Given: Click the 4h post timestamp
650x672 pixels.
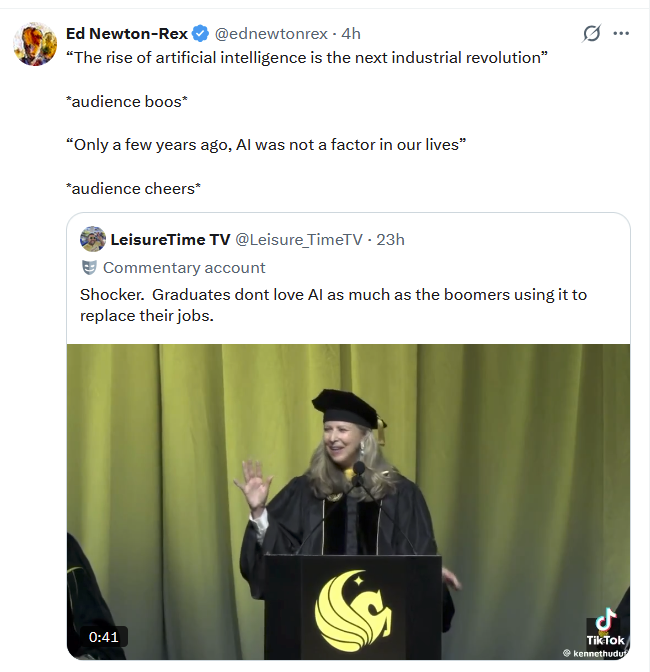Looking at the screenshot, I should (x=351, y=33).
